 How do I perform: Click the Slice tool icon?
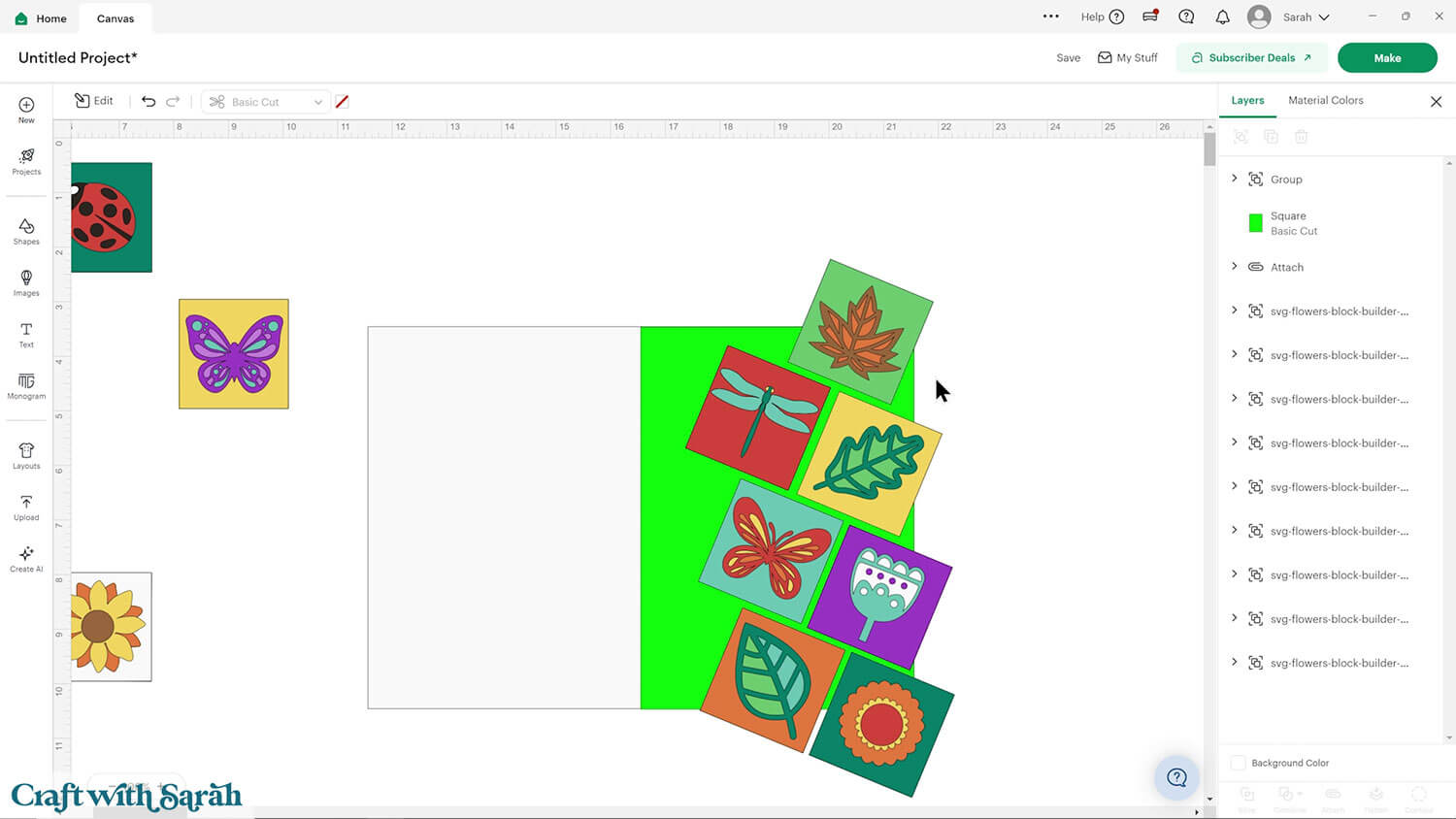(1246, 799)
